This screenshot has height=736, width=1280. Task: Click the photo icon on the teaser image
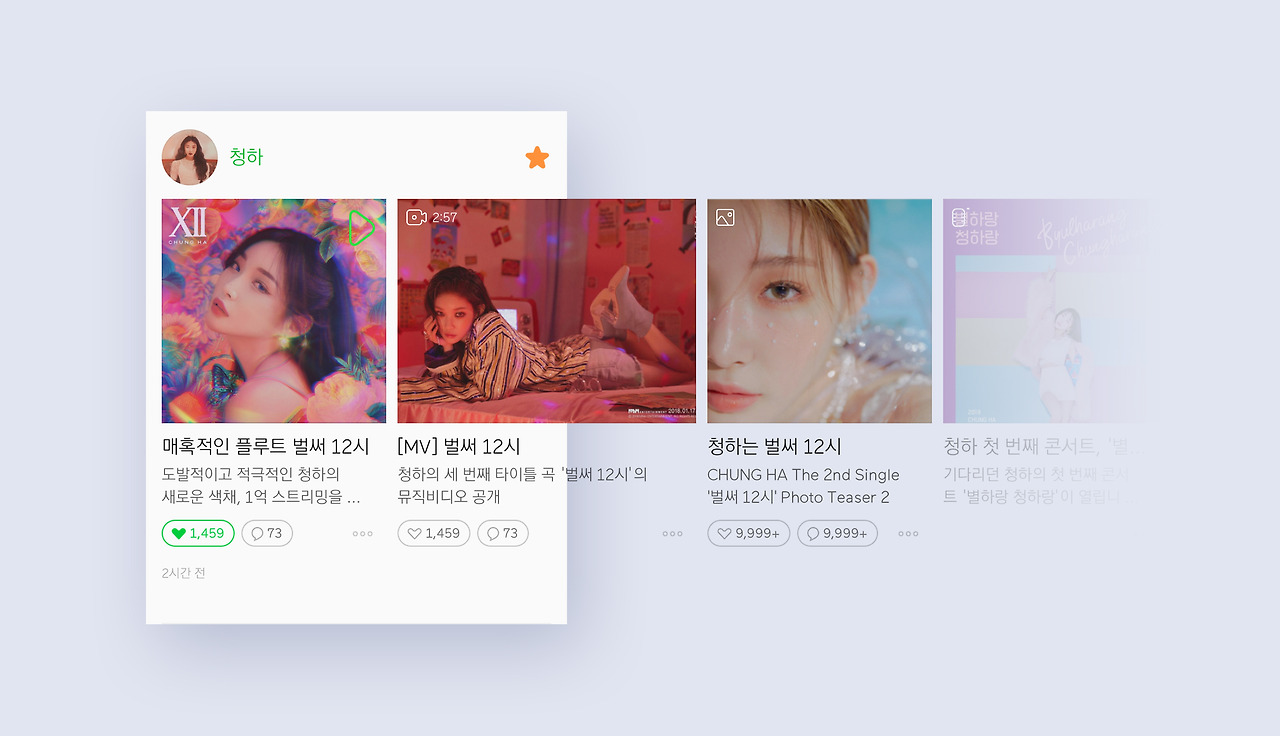tap(725, 217)
